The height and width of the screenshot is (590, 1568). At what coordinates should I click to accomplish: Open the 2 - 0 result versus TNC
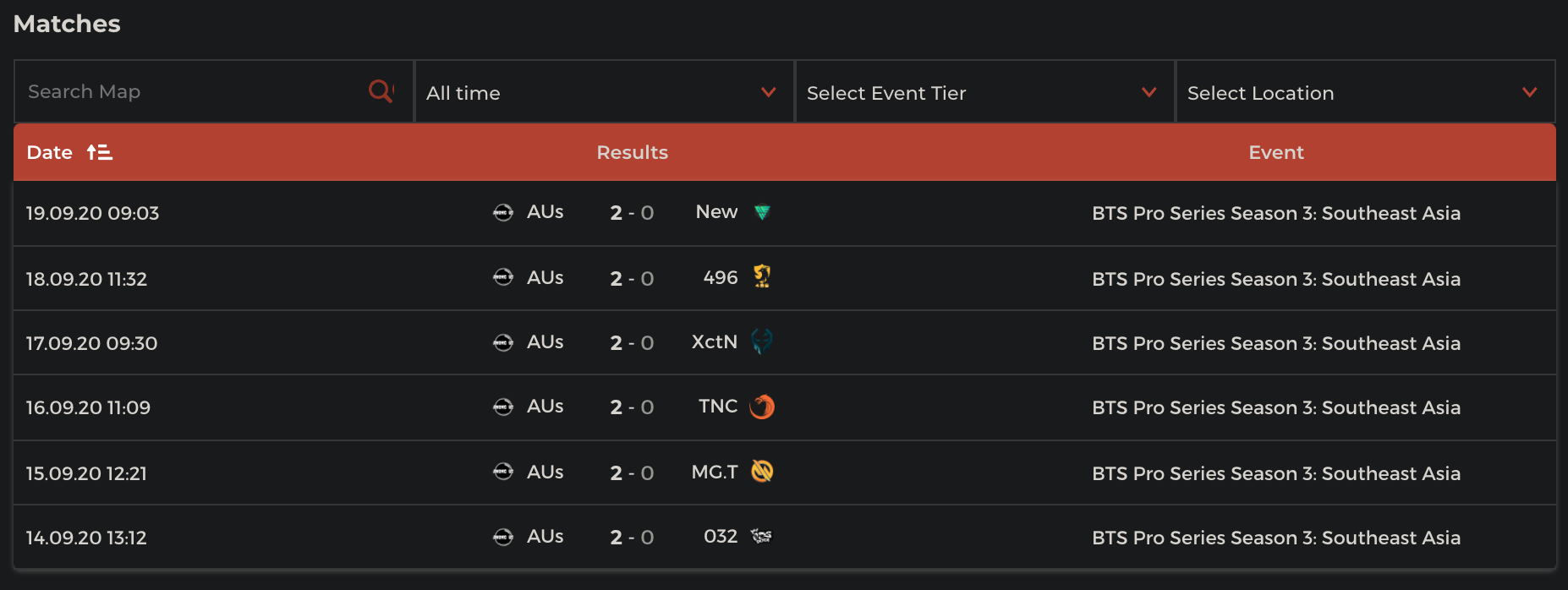click(632, 407)
